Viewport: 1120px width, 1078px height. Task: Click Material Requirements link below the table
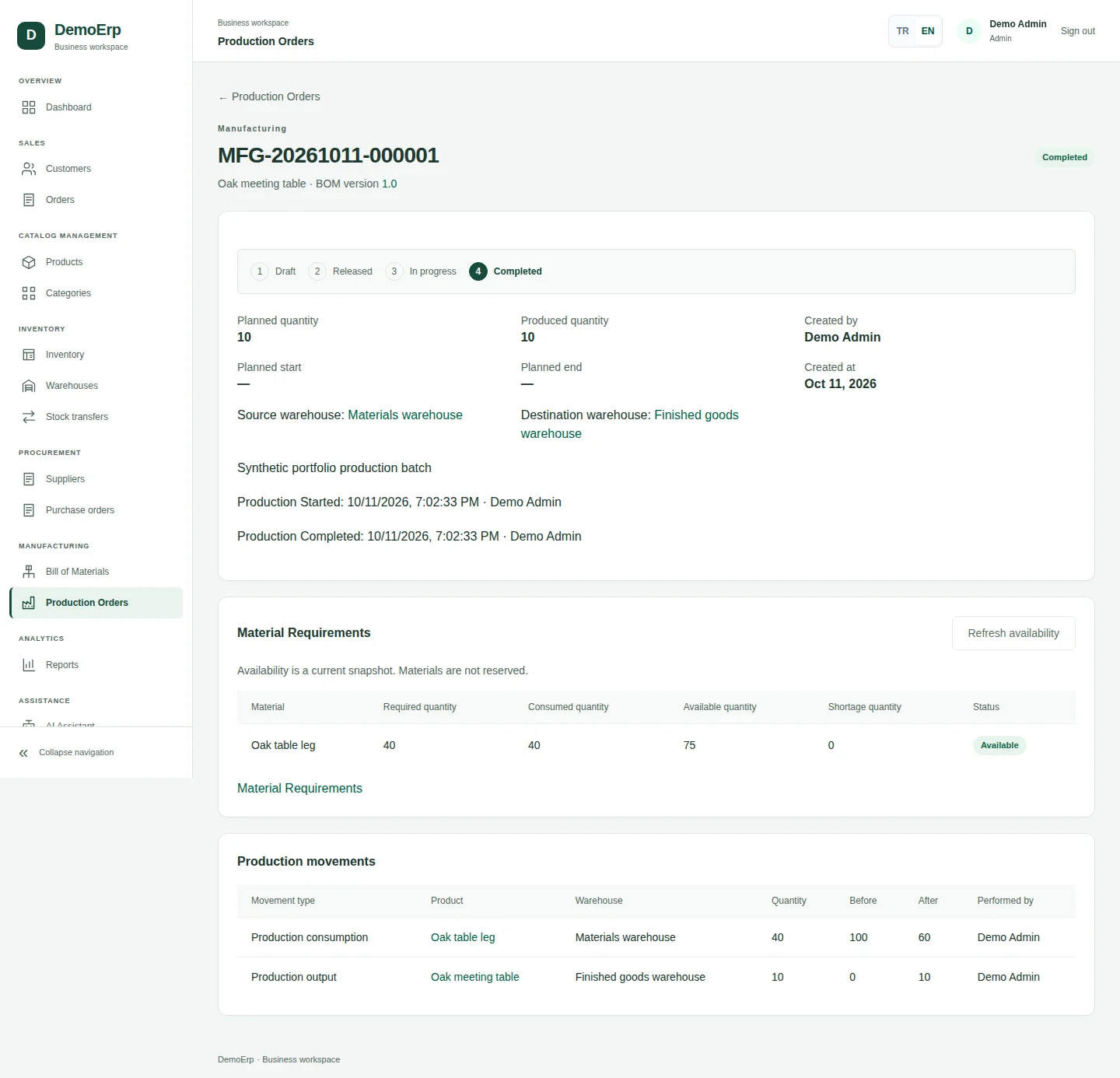[299, 789]
